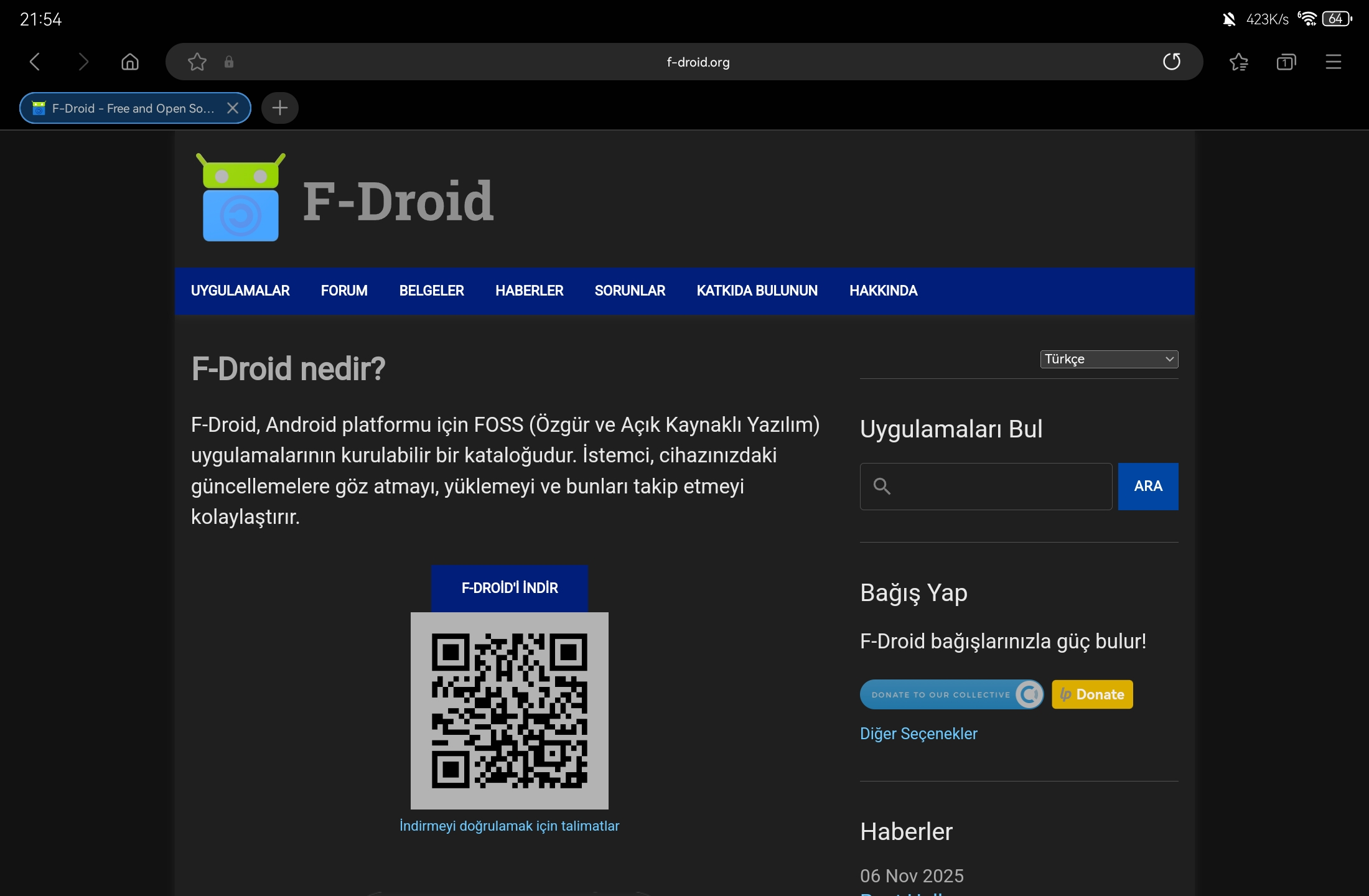Image resolution: width=1369 pixels, height=896 pixels.
Task: Reload the page with the refresh icon
Action: coord(1172,62)
